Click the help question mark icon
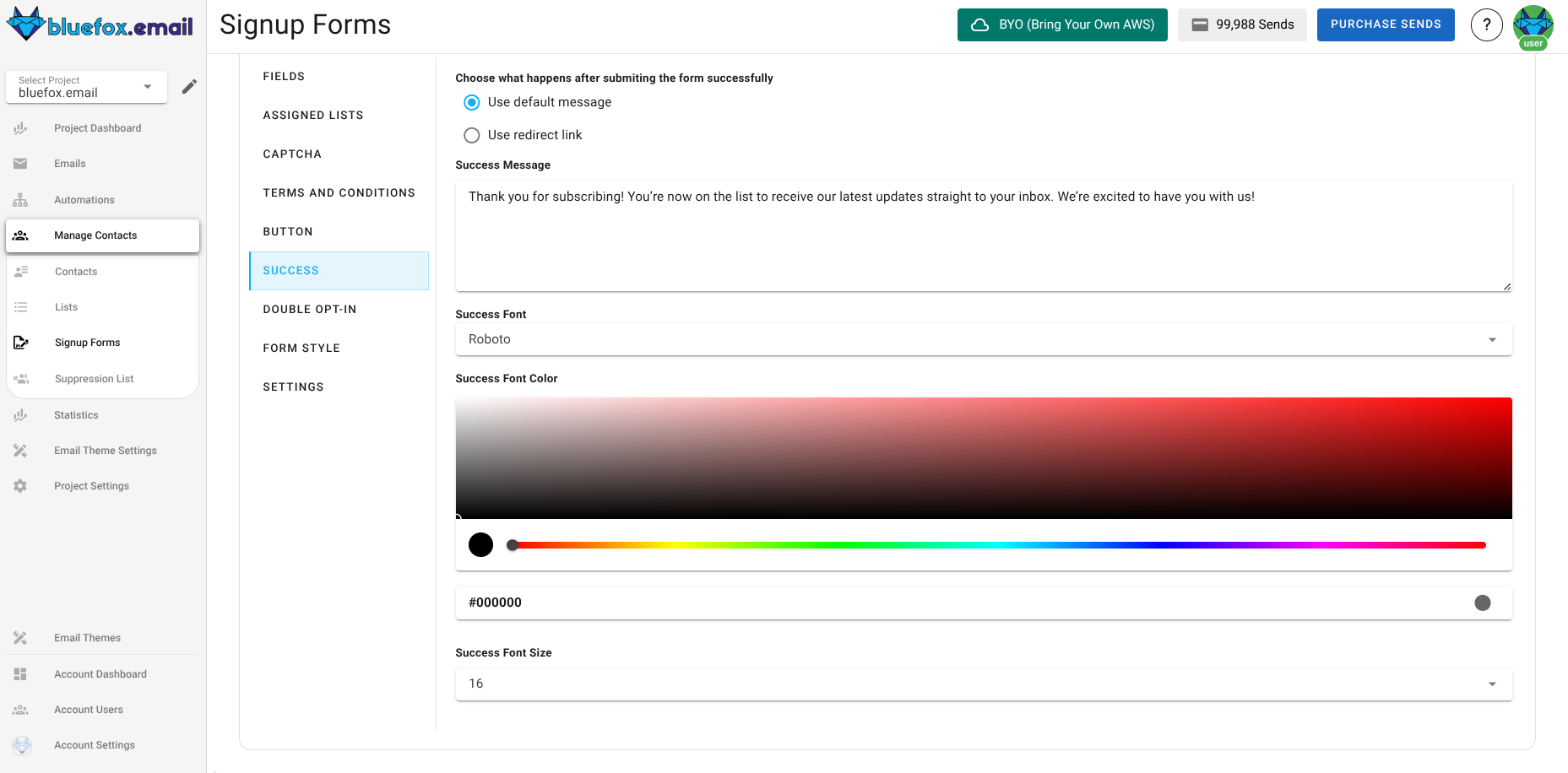The width and height of the screenshot is (1568, 773). (1487, 24)
